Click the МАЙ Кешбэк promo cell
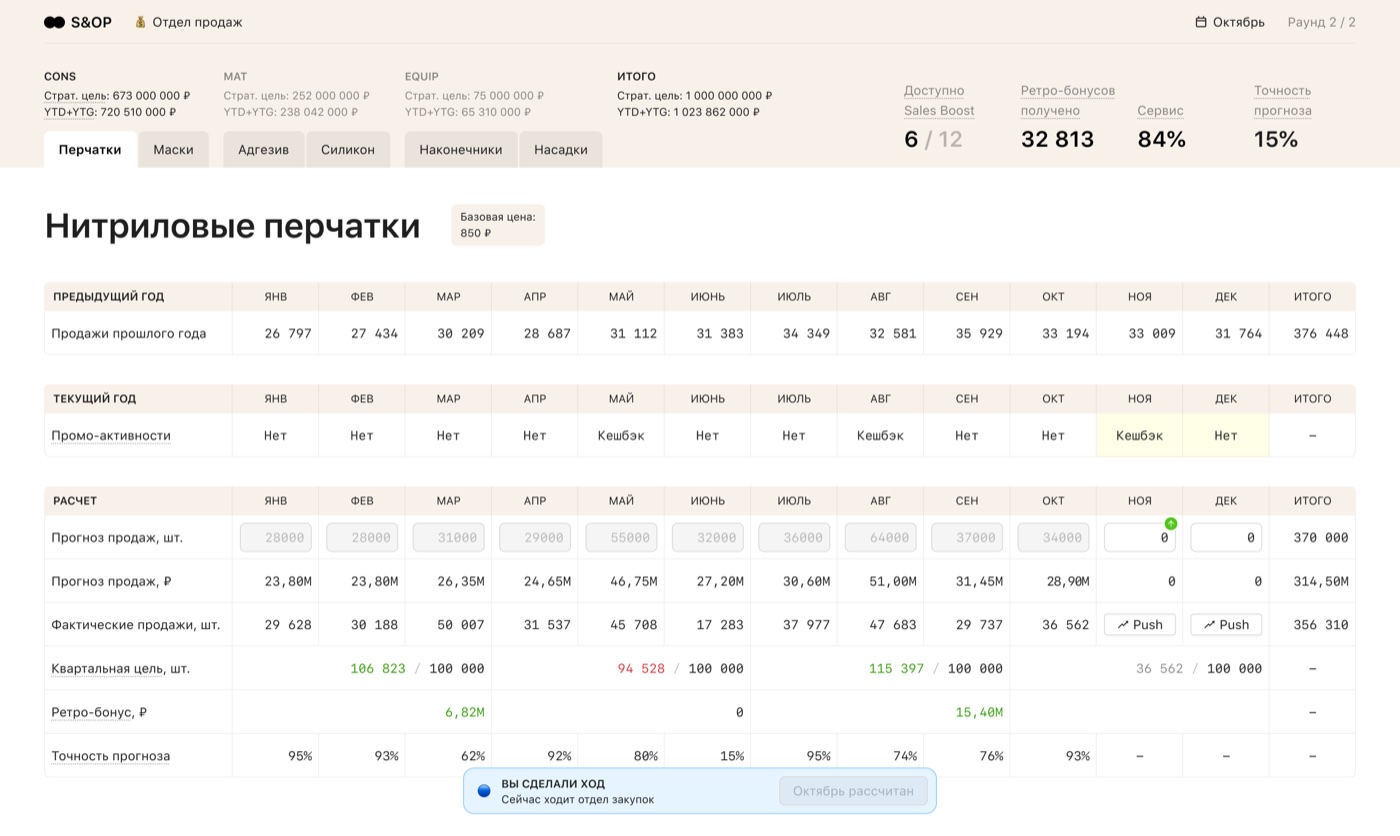Screen dimensions: 1400x836 pos(621,436)
